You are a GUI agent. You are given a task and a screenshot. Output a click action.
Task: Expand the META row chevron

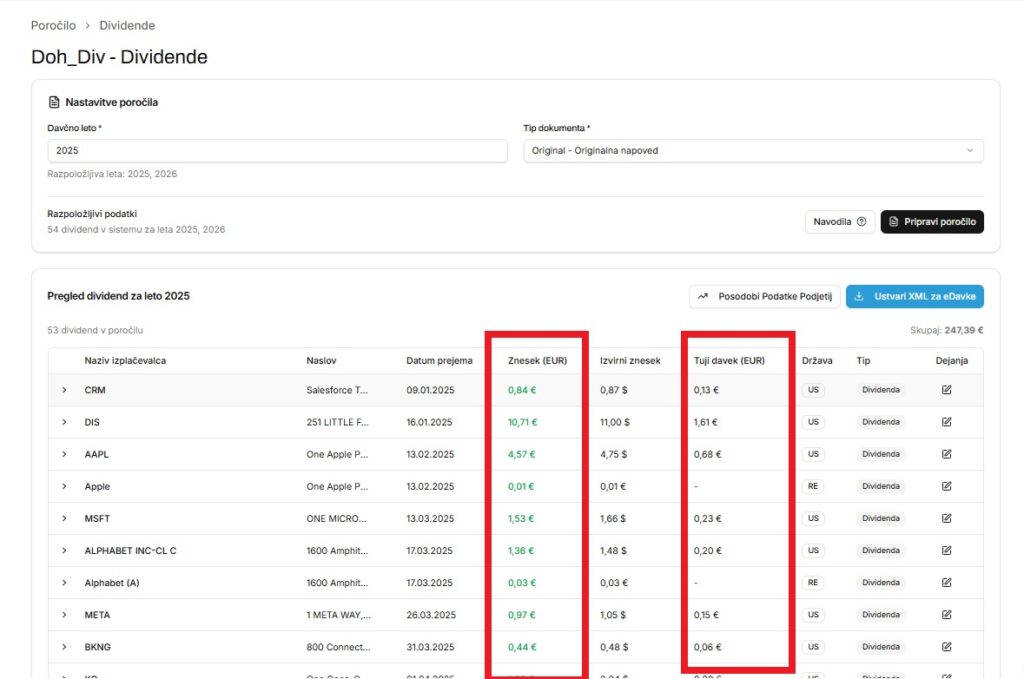coord(65,615)
